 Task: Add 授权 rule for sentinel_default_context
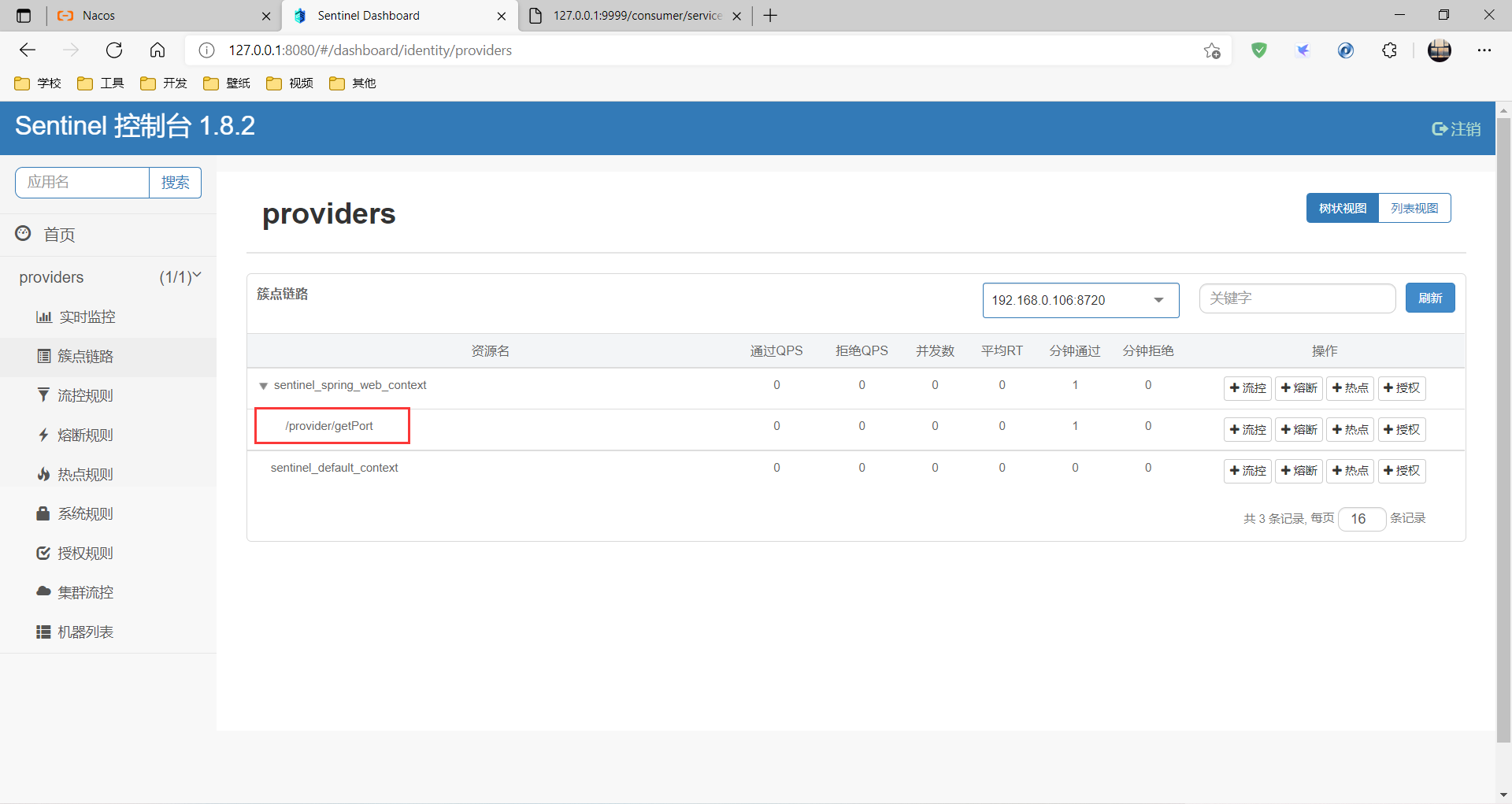1401,471
